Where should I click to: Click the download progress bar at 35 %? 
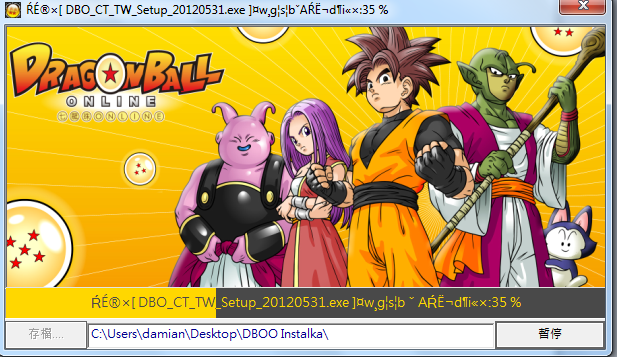coord(305,302)
